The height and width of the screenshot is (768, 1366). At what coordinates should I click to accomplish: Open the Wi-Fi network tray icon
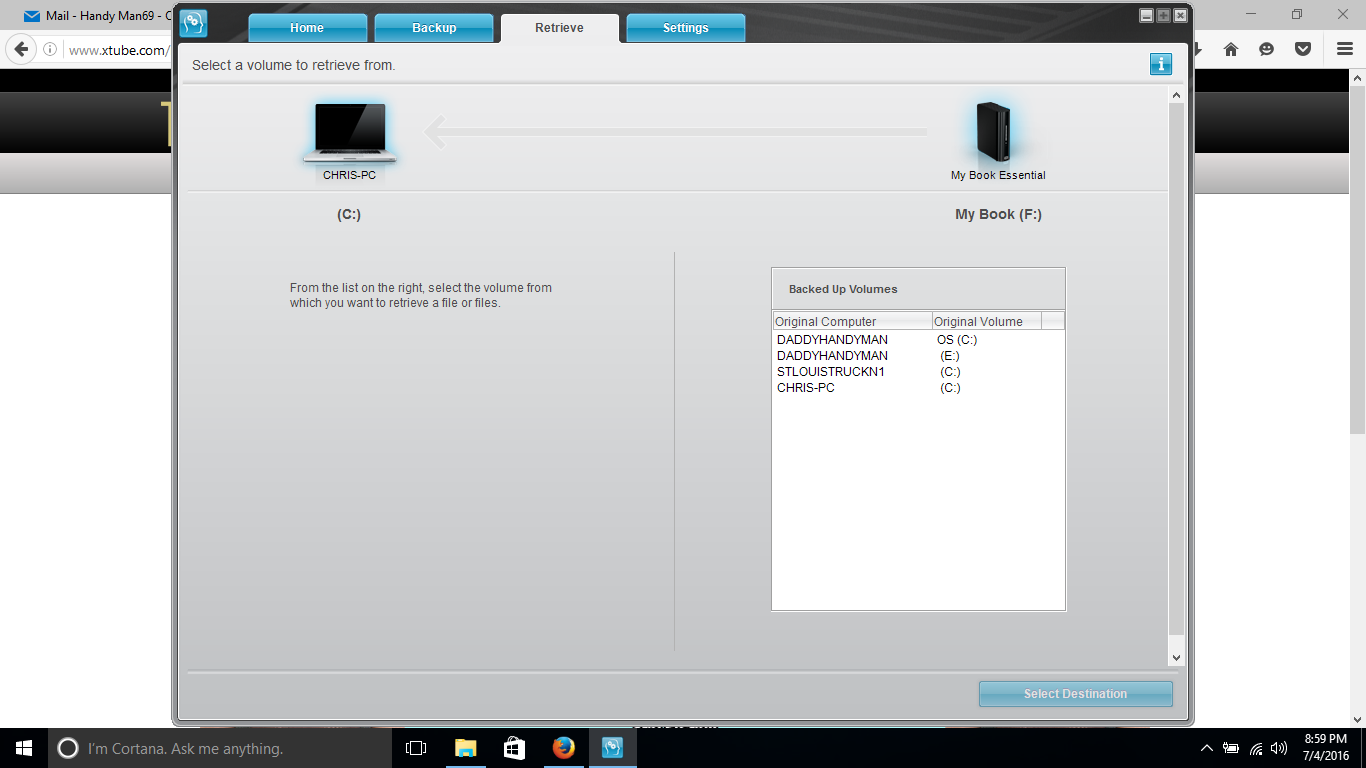point(1256,748)
